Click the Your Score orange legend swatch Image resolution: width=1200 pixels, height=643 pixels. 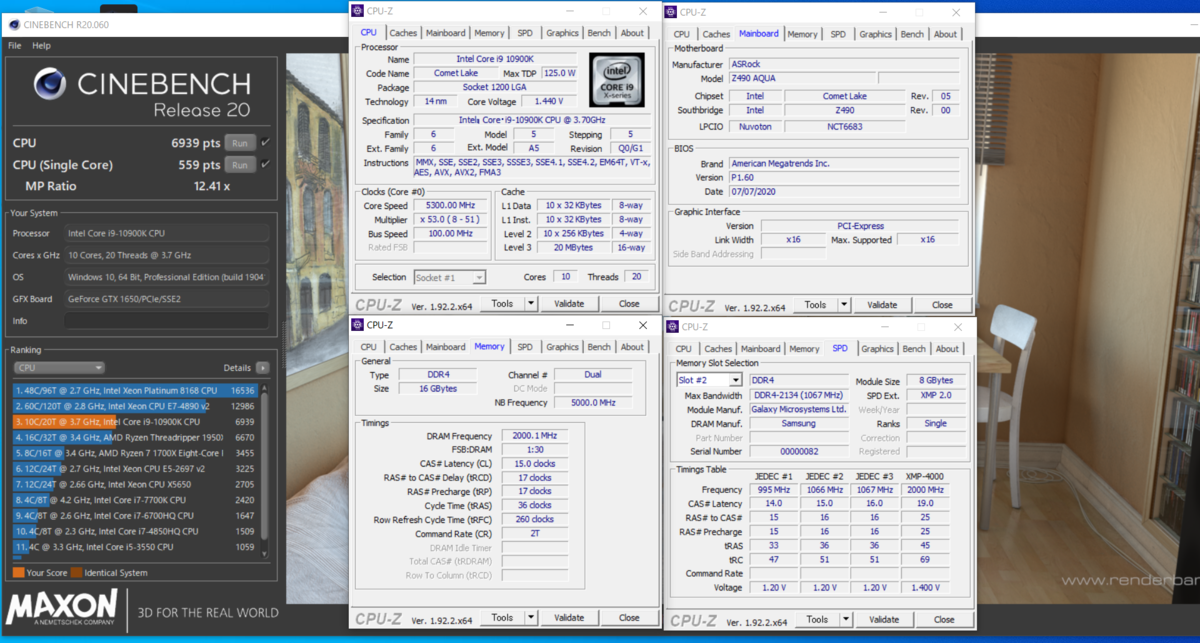tap(18, 573)
